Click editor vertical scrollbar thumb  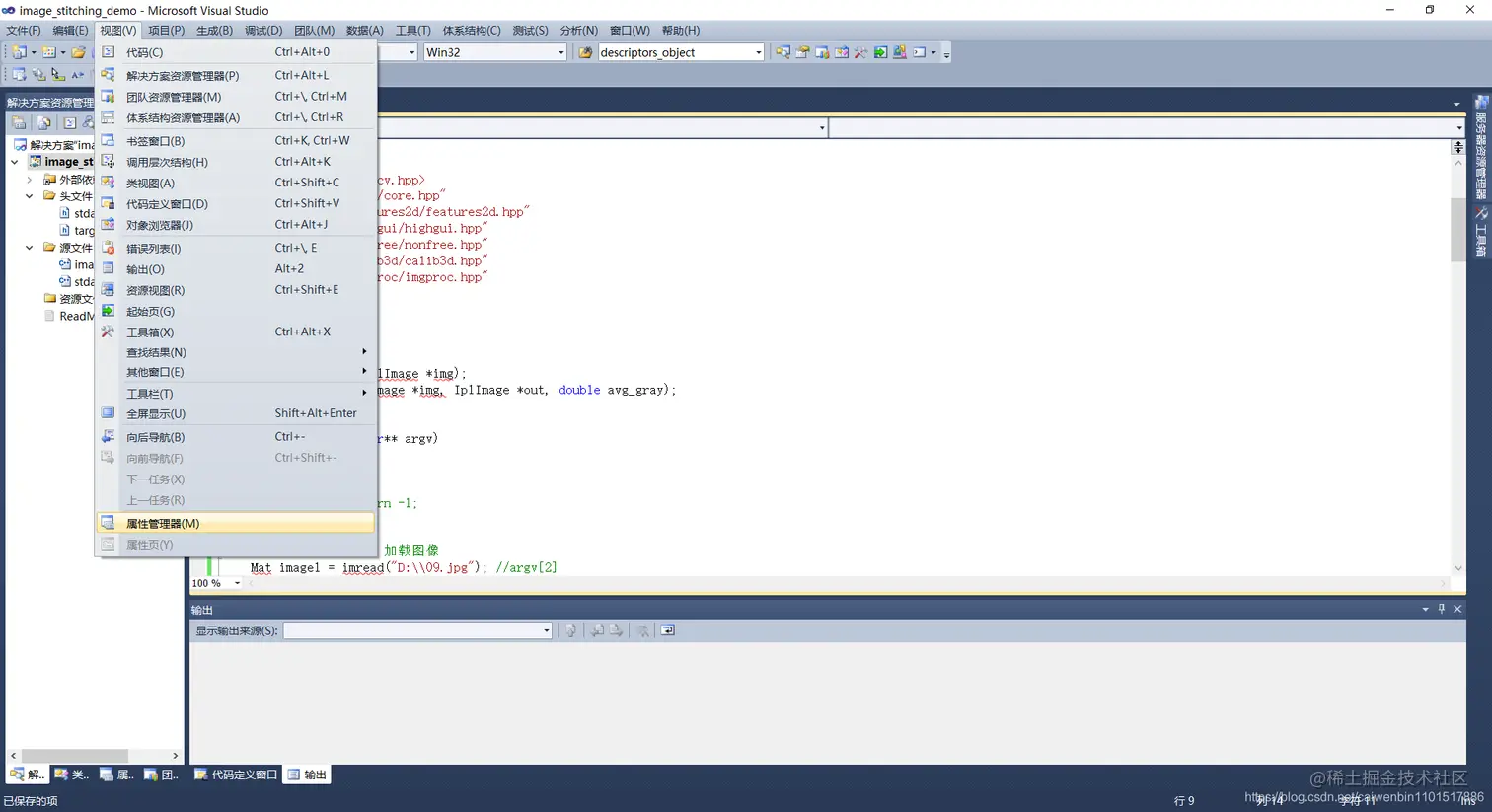(1458, 229)
